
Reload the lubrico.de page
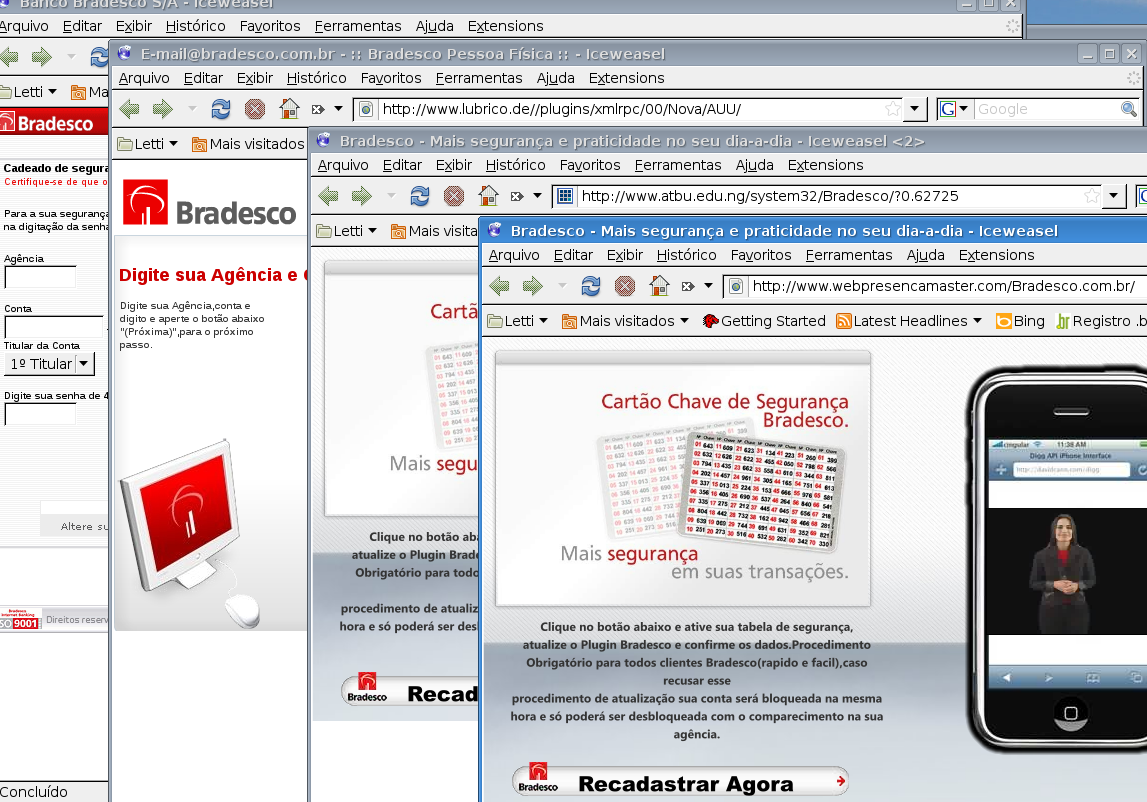click(221, 109)
